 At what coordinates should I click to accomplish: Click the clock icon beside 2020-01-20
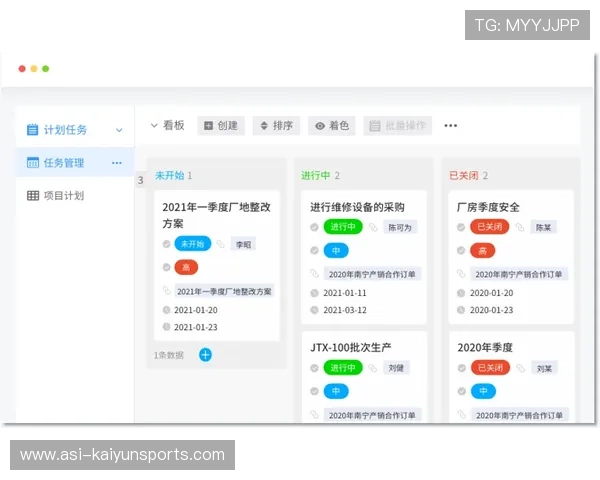(461, 293)
